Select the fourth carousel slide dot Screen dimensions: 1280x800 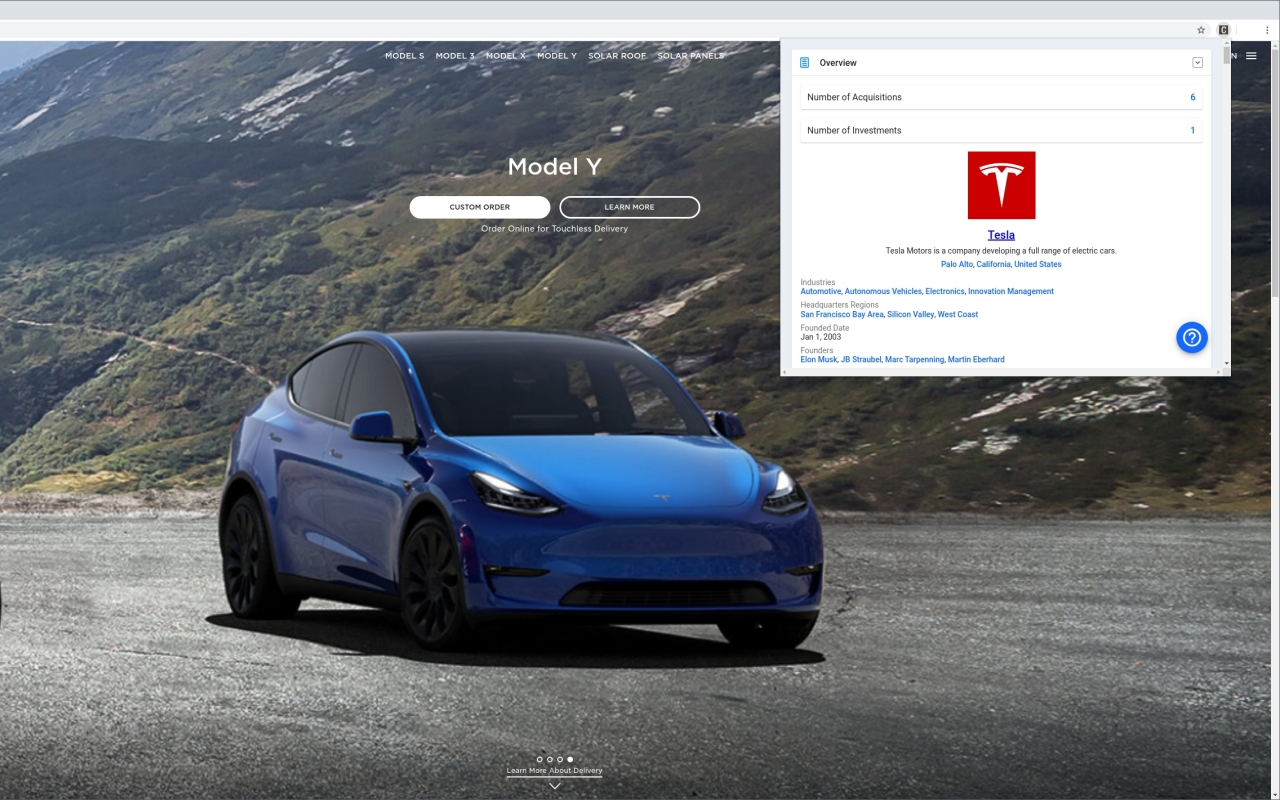coord(570,760)
